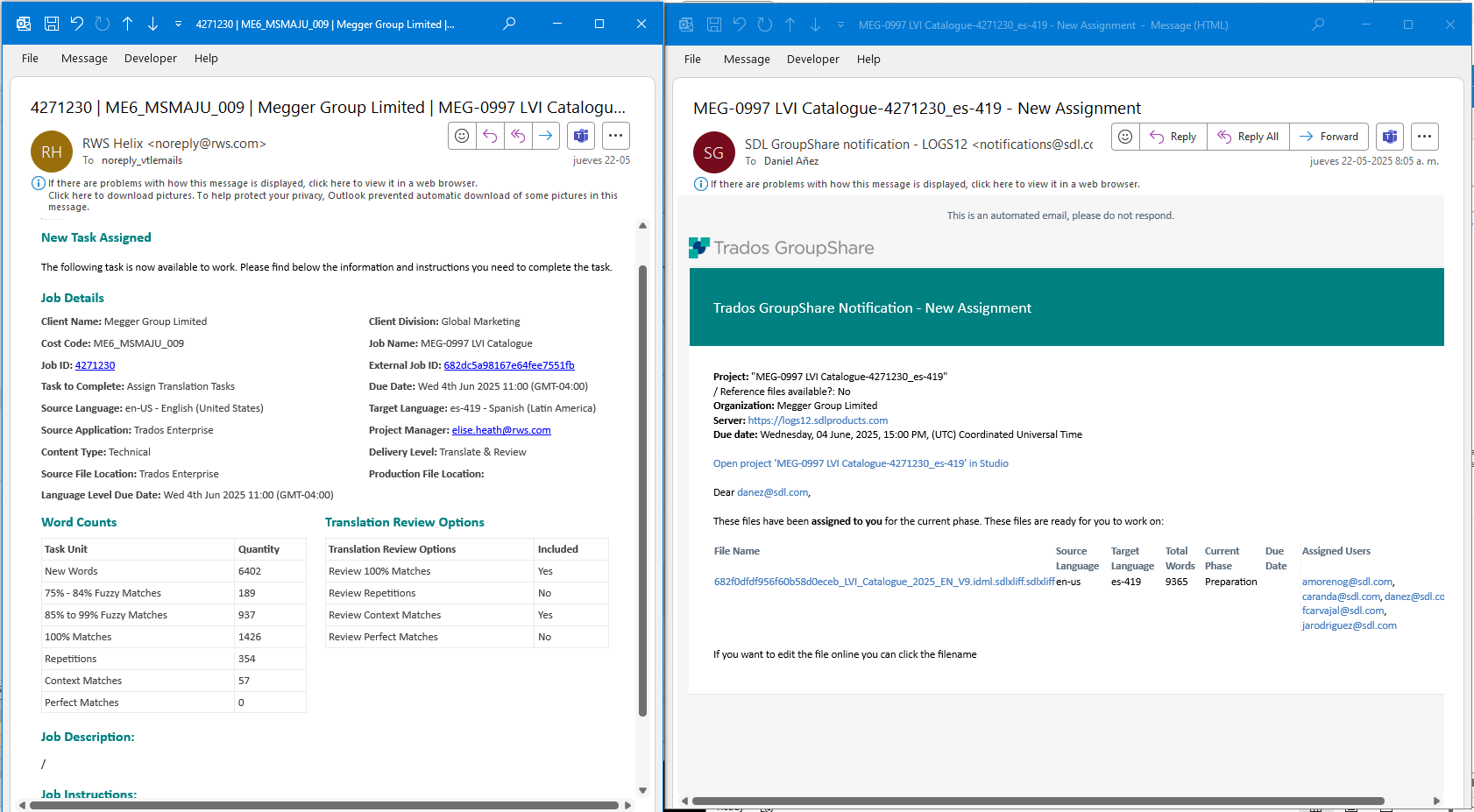This screenshot has height=812, width=1474.
Task: Click amorenog@sdl.com assigned user
Action: tap(1347, 582)
